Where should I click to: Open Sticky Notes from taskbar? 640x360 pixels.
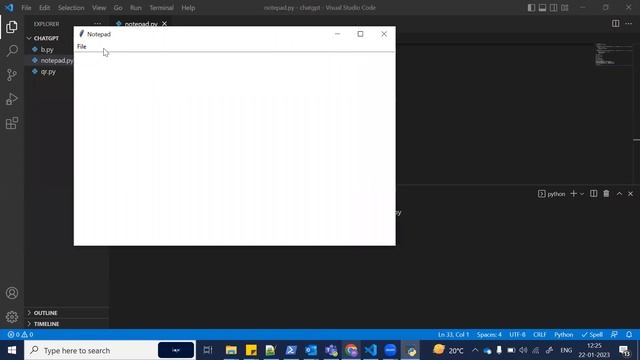[x=251, y=350]
